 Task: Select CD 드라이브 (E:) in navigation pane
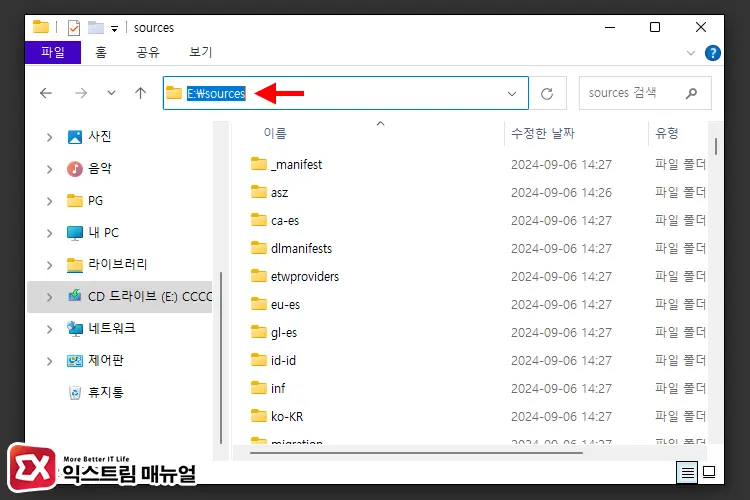pyautogui.click(x=120, y=297)
